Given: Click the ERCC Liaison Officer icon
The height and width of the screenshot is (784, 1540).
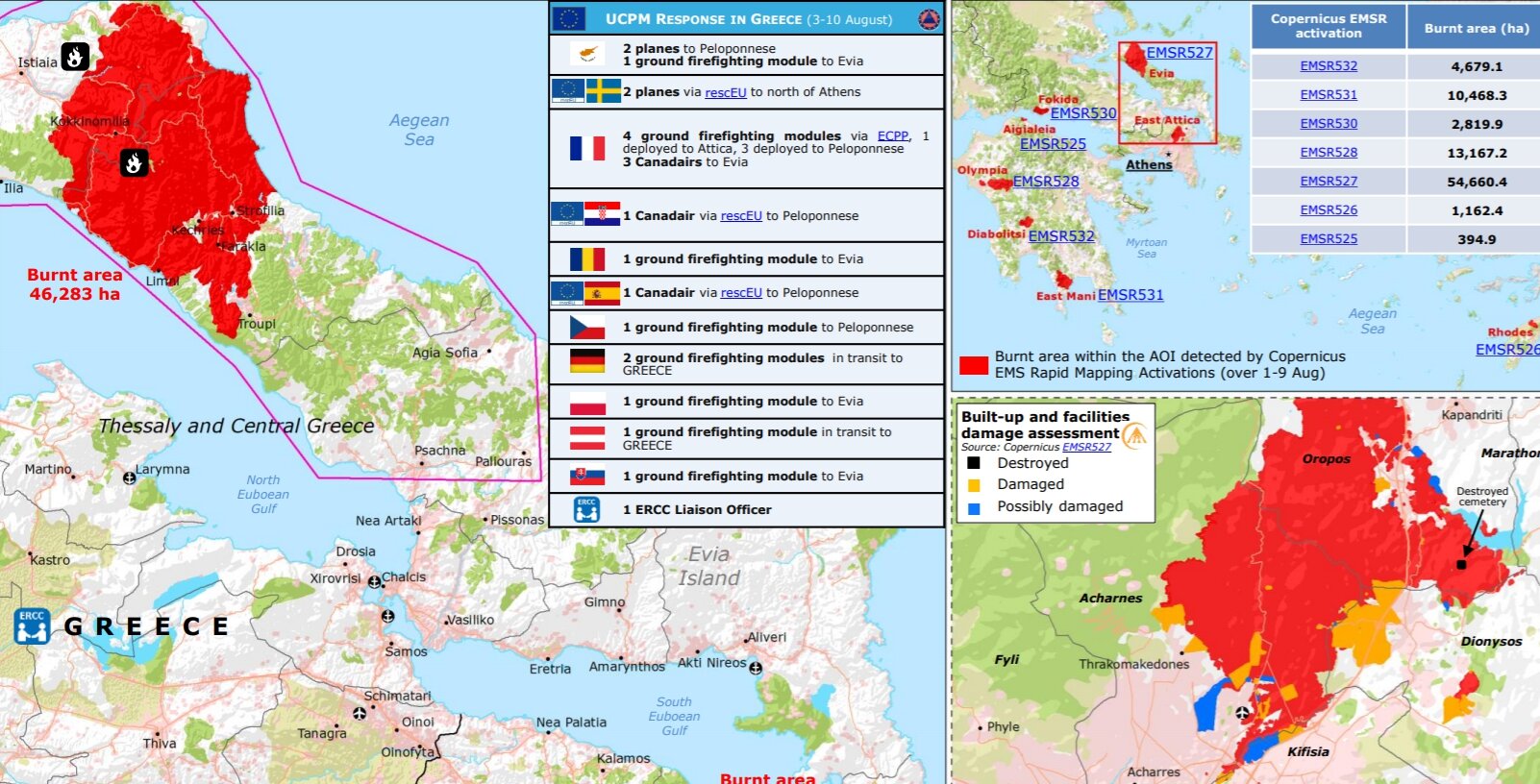Looking at the screenshot, I should (x=586, y=509).
